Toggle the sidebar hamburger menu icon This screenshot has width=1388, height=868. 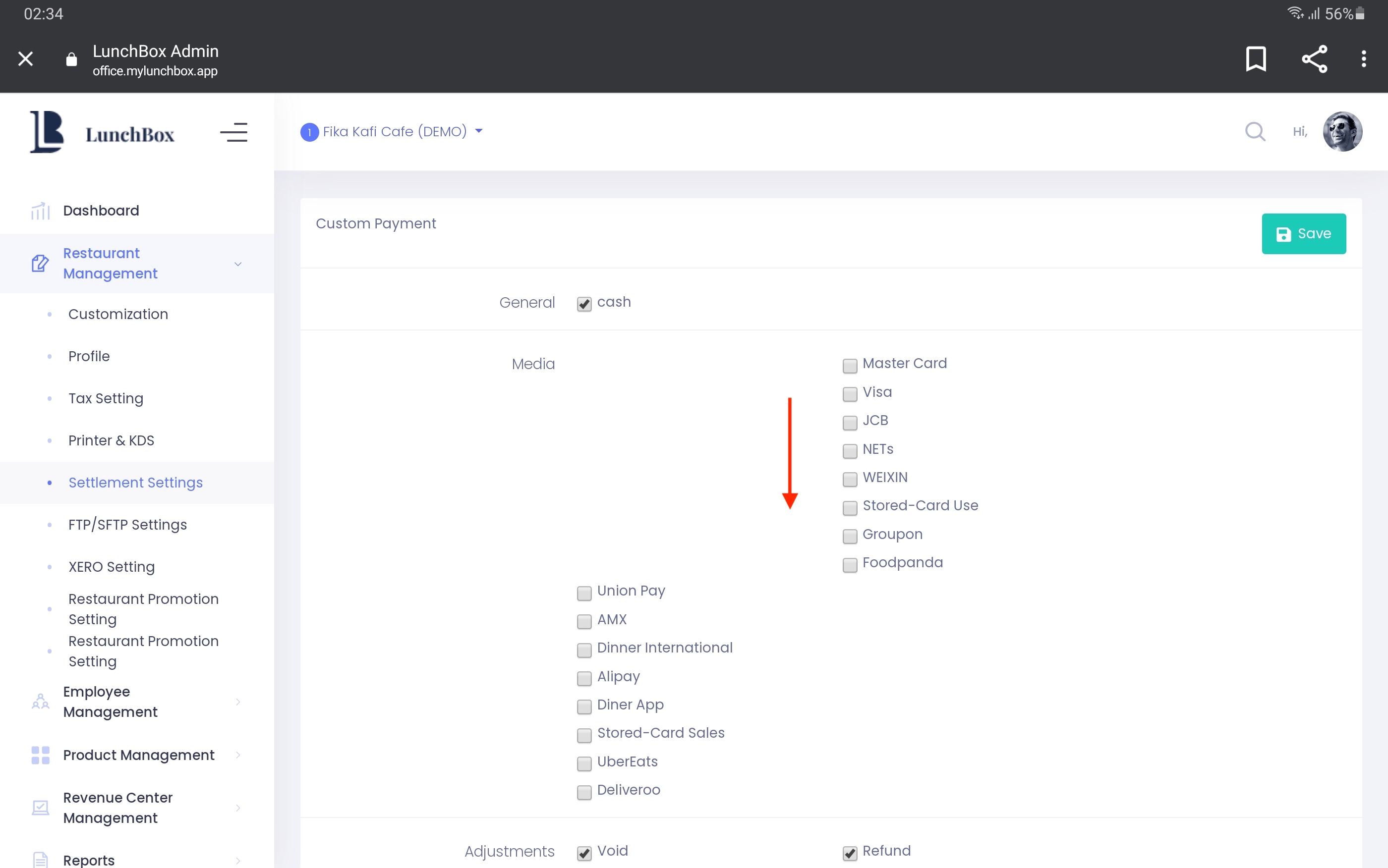coord(233,132)
